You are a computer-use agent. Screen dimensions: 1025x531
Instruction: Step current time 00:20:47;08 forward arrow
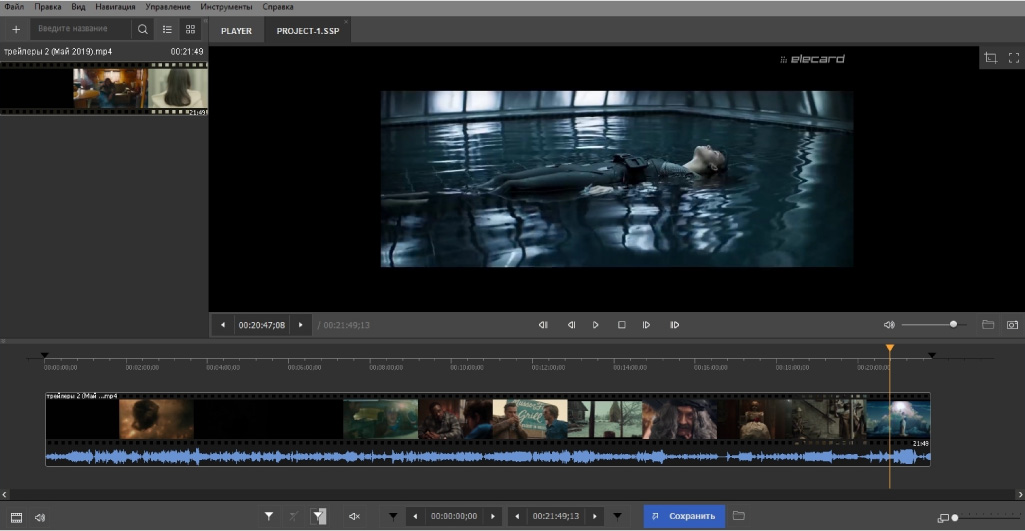(301, 325)
